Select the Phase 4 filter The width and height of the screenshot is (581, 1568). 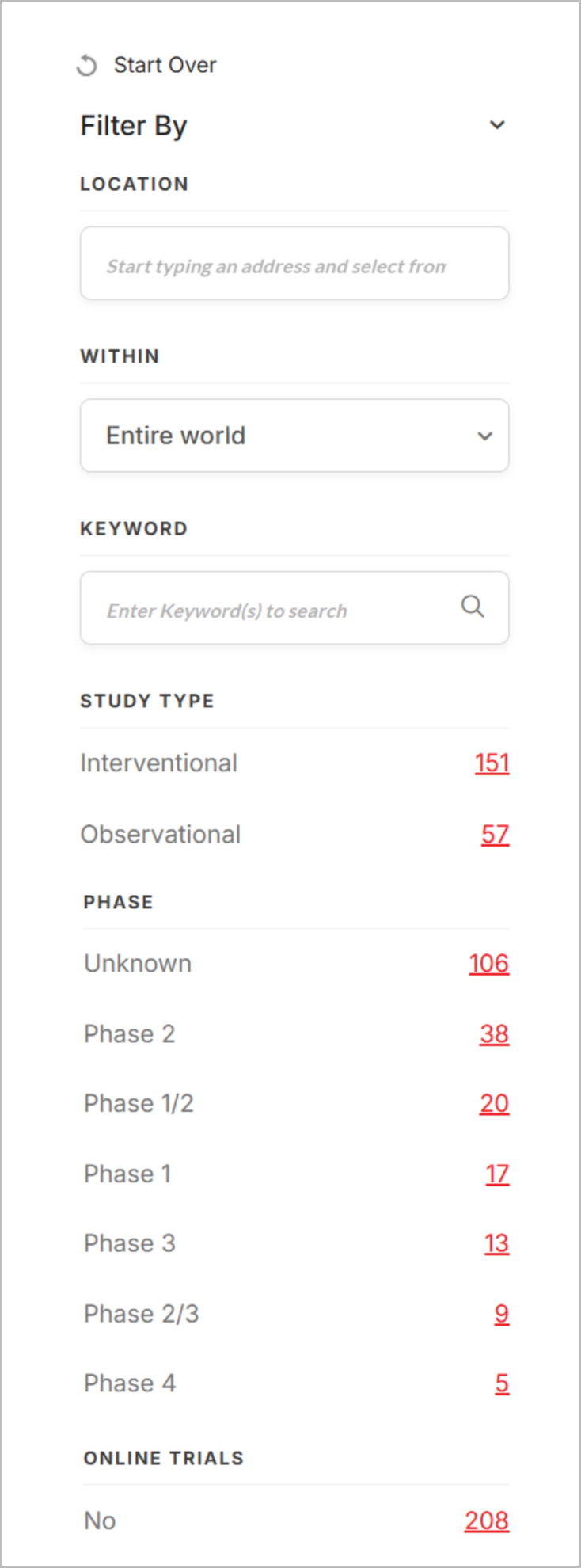(130, 1383)
